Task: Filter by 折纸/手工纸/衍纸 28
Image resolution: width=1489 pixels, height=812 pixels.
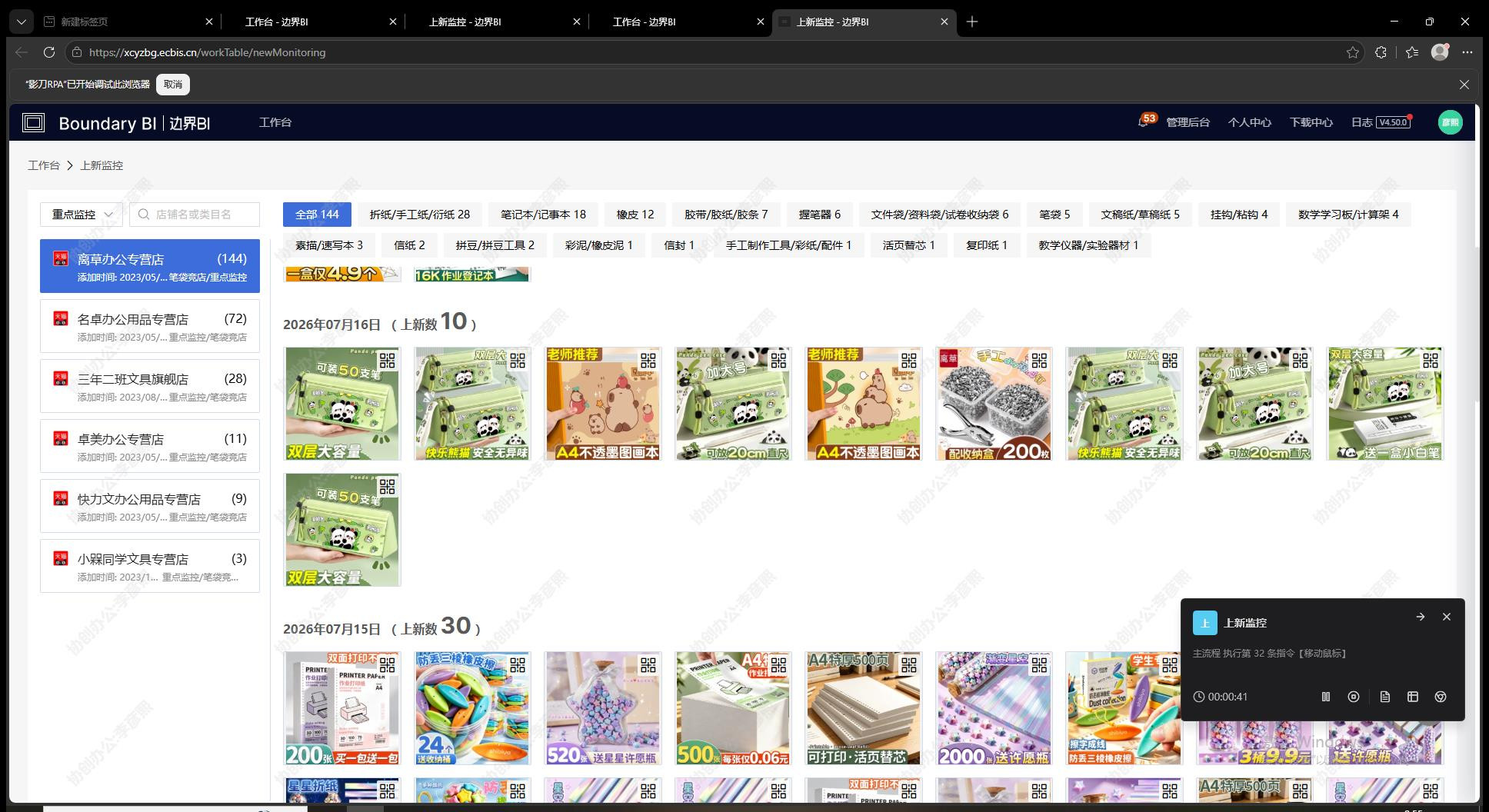Action: pyautogui.click(x=420, y=215)
